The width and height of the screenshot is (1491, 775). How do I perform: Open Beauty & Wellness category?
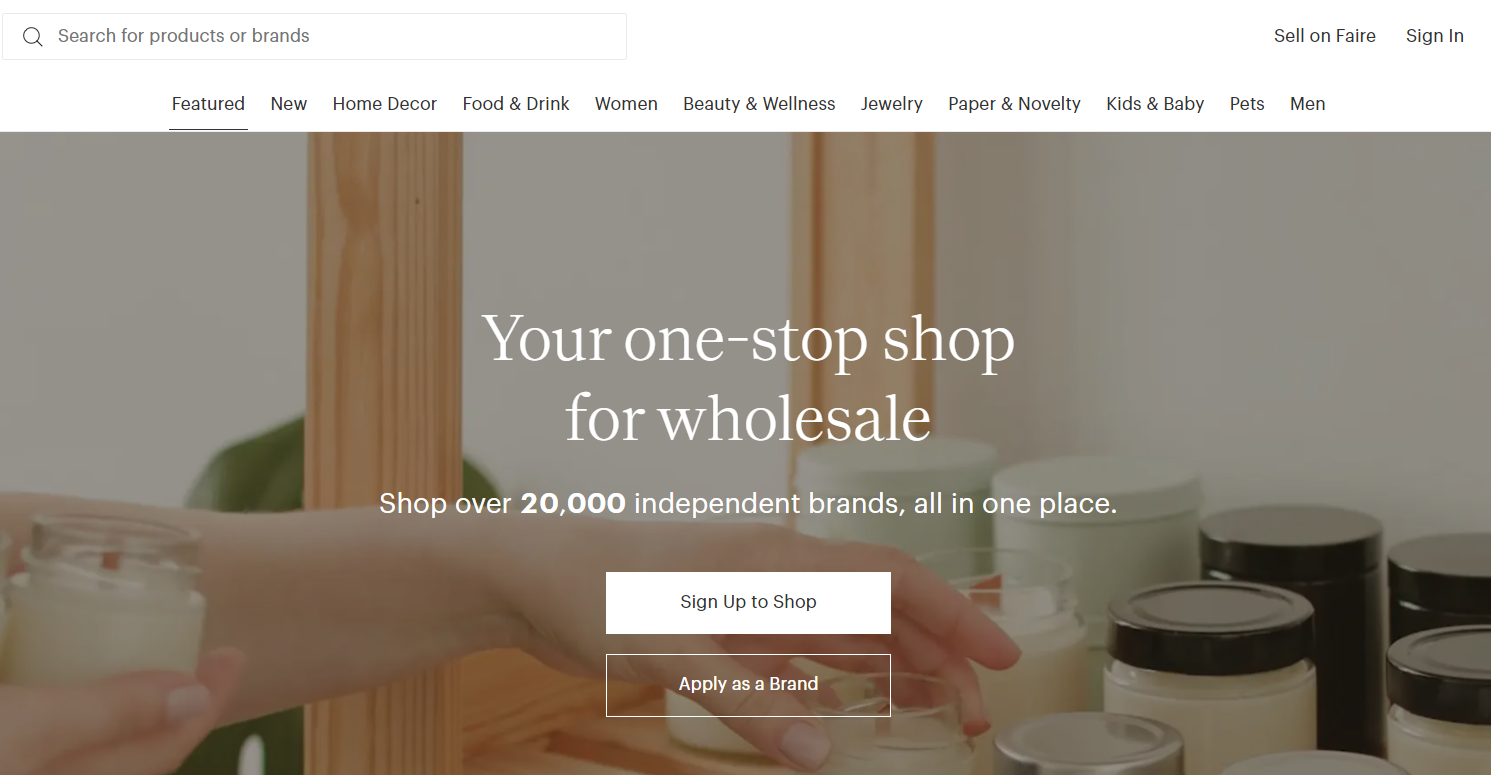759,104
